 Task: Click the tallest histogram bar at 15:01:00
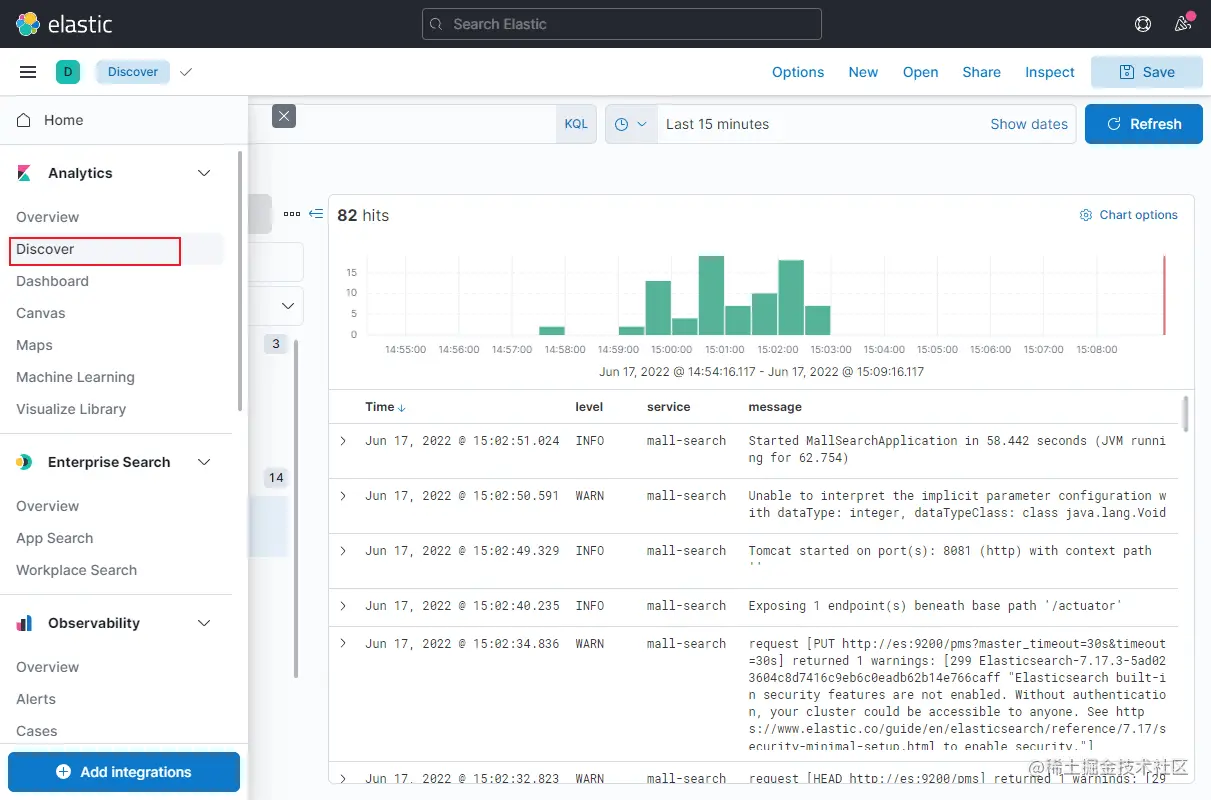(711, 295)
